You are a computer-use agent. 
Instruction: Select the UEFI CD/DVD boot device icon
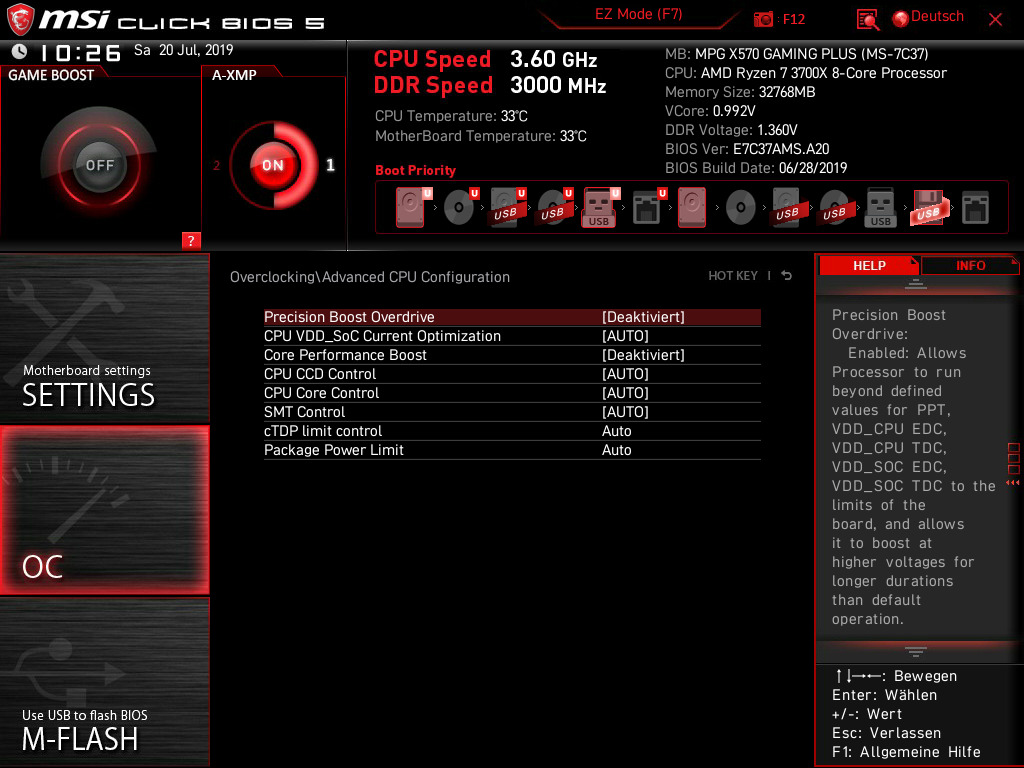pos(460,208)
